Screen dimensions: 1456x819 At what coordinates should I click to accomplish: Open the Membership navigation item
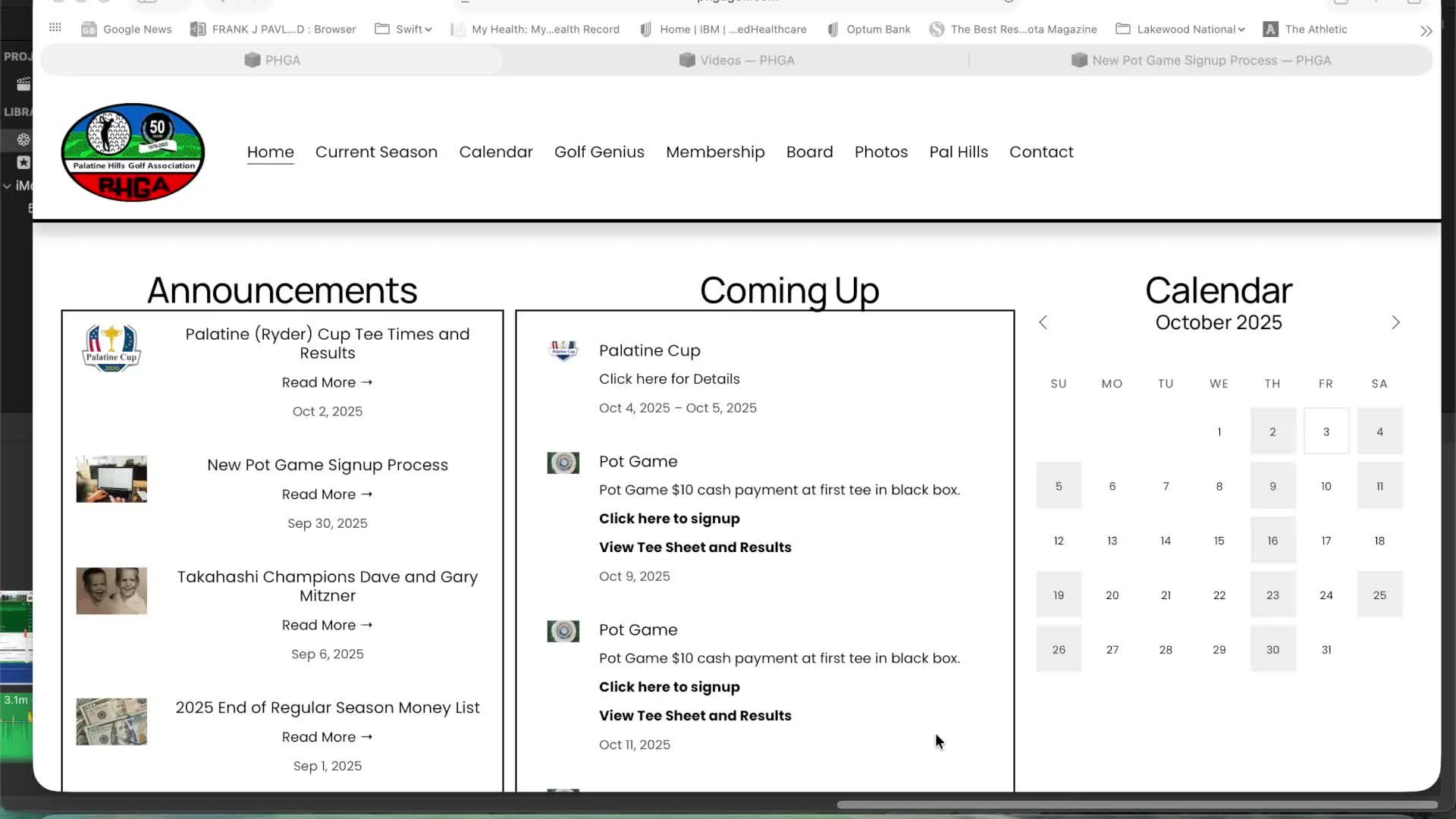click(715, 152)
